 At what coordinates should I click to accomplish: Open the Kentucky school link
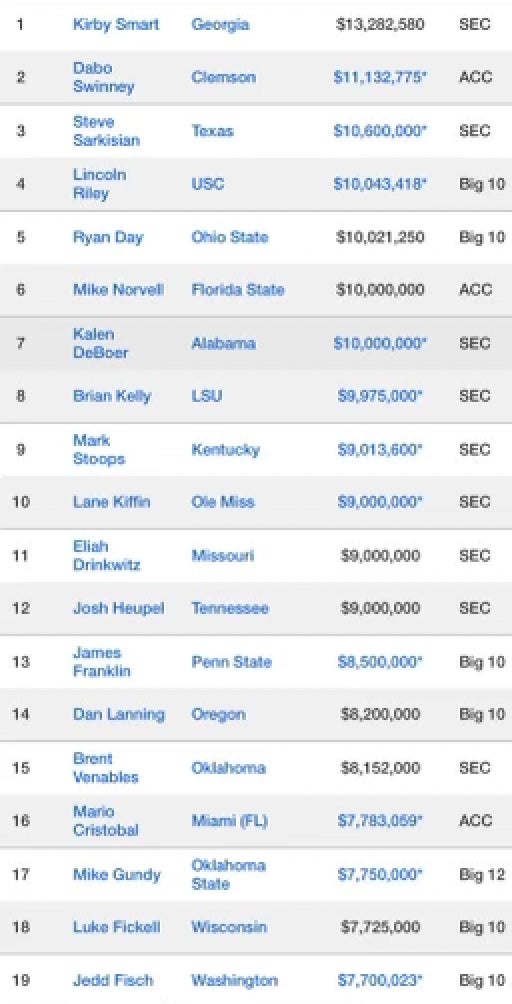click(x=225, y=449)
